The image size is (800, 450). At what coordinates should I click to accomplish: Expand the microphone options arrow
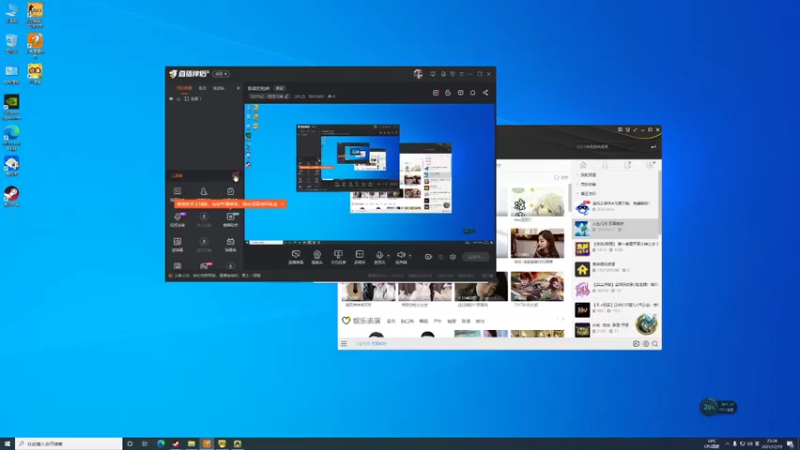tap(388, 256)
